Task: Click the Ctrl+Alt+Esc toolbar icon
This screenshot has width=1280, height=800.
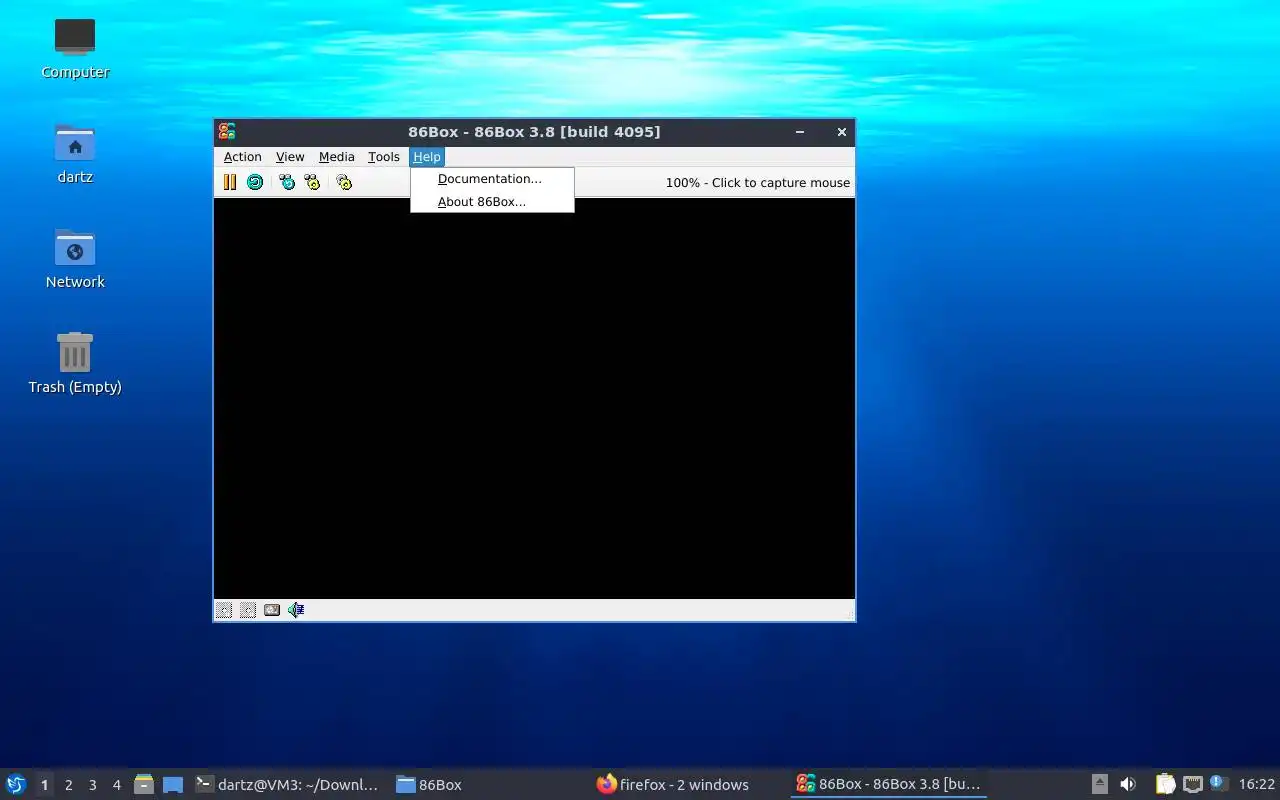Action: pos(312,182)
